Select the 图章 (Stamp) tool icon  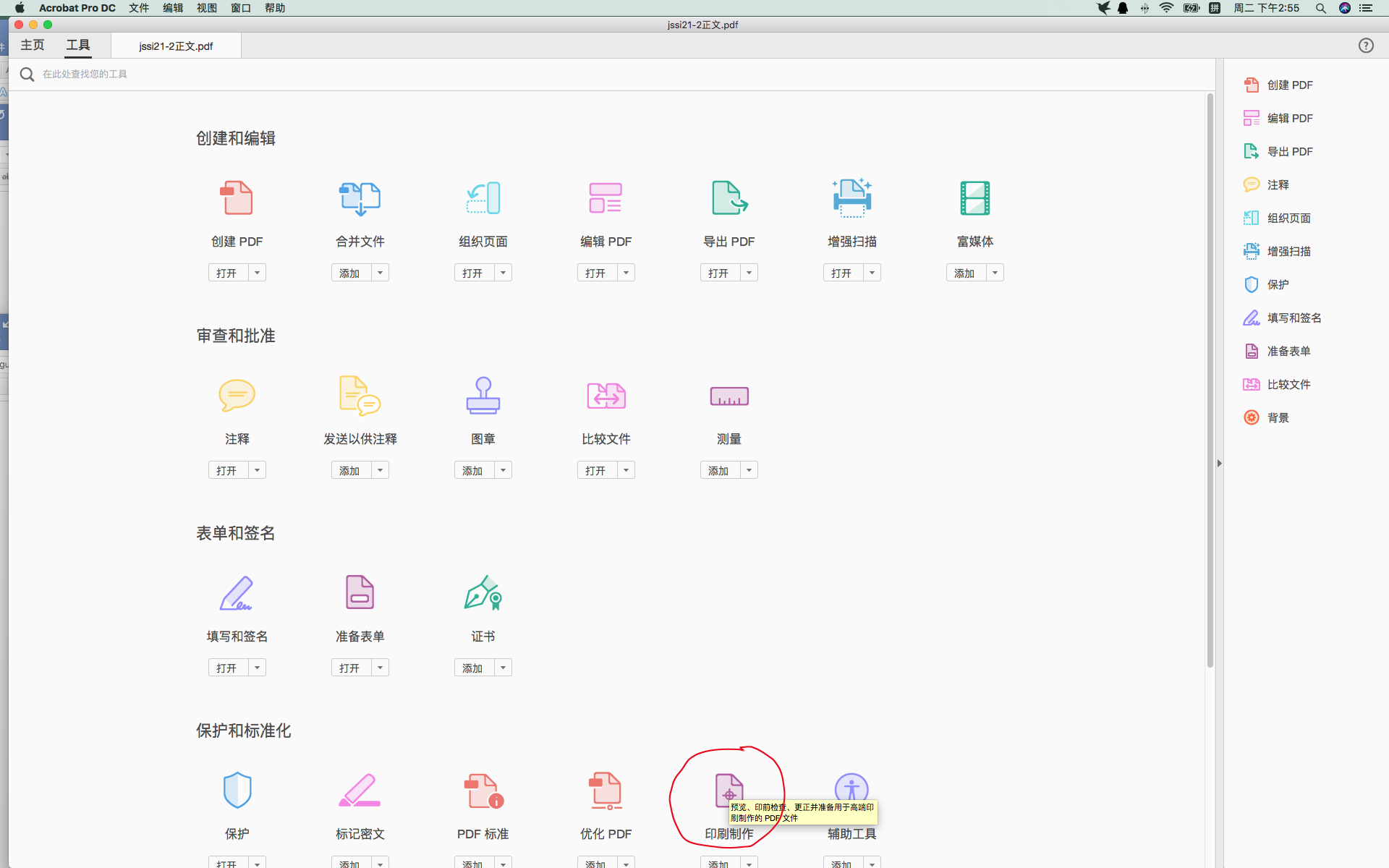coord(483,396)
